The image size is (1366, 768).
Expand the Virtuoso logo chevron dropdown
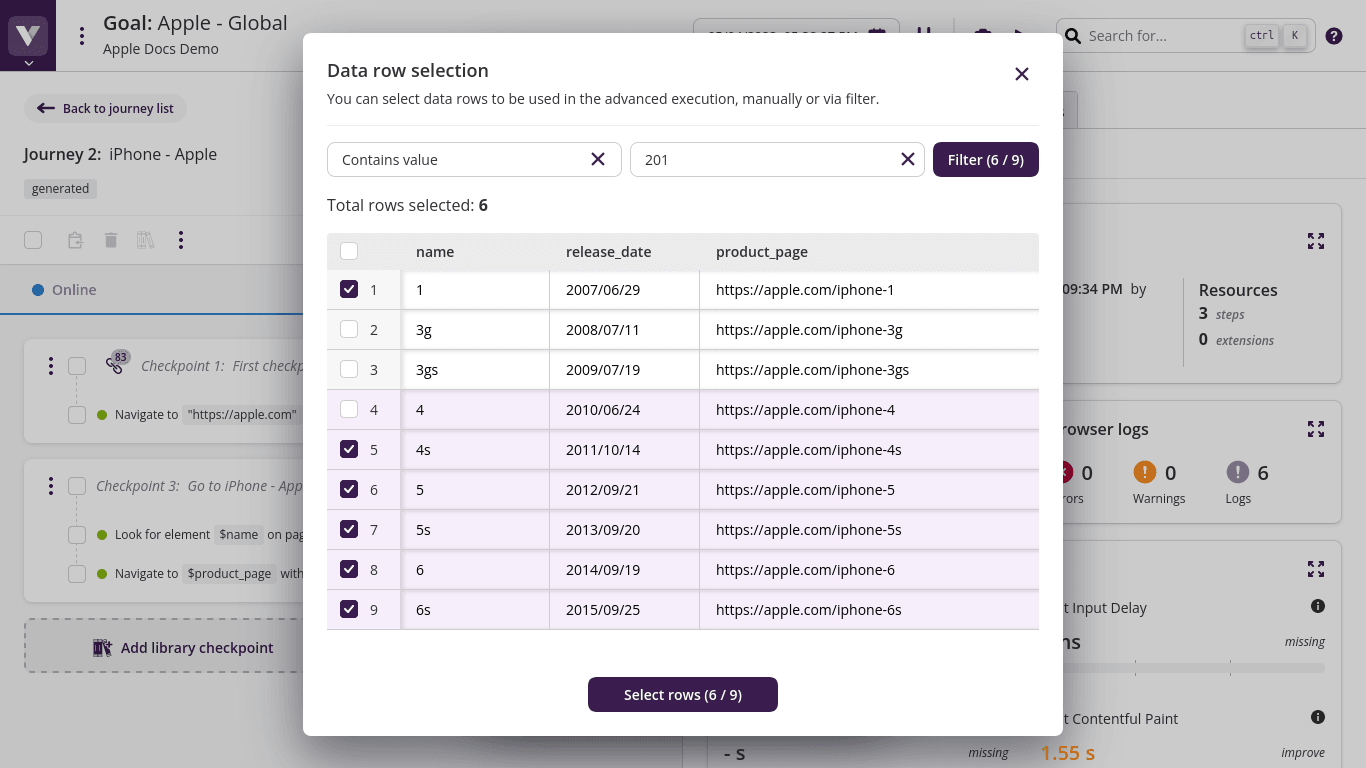click(x=27, y=61)
